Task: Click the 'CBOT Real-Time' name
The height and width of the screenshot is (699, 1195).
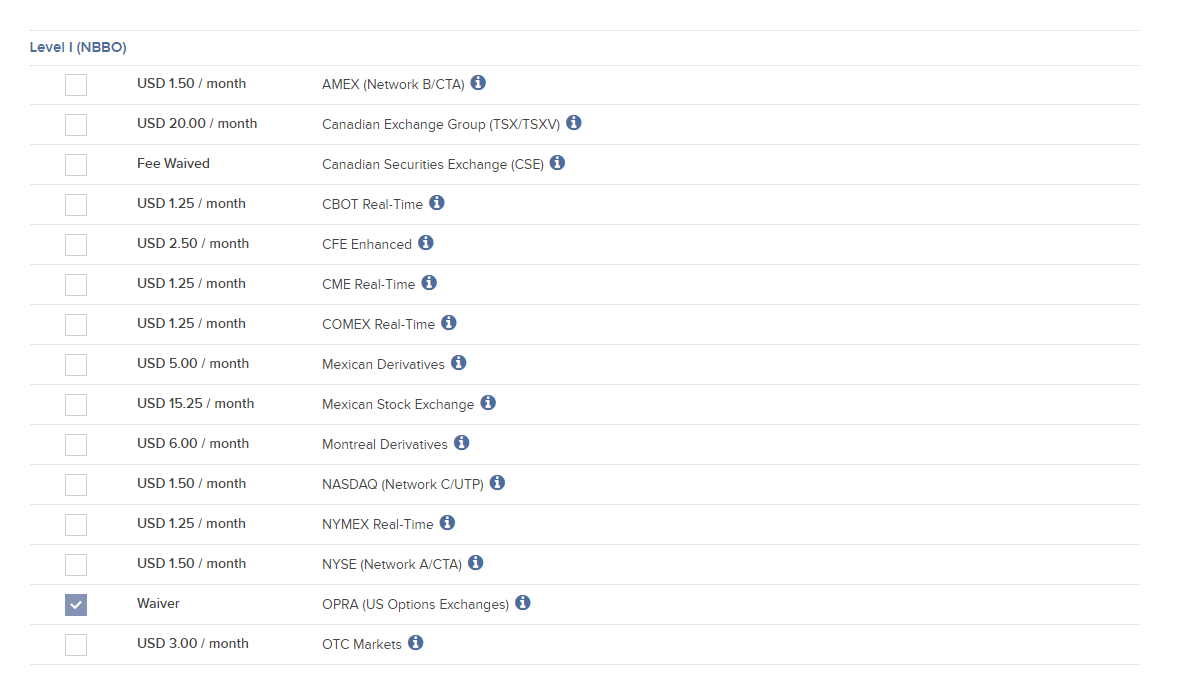Action: point(372,204)
